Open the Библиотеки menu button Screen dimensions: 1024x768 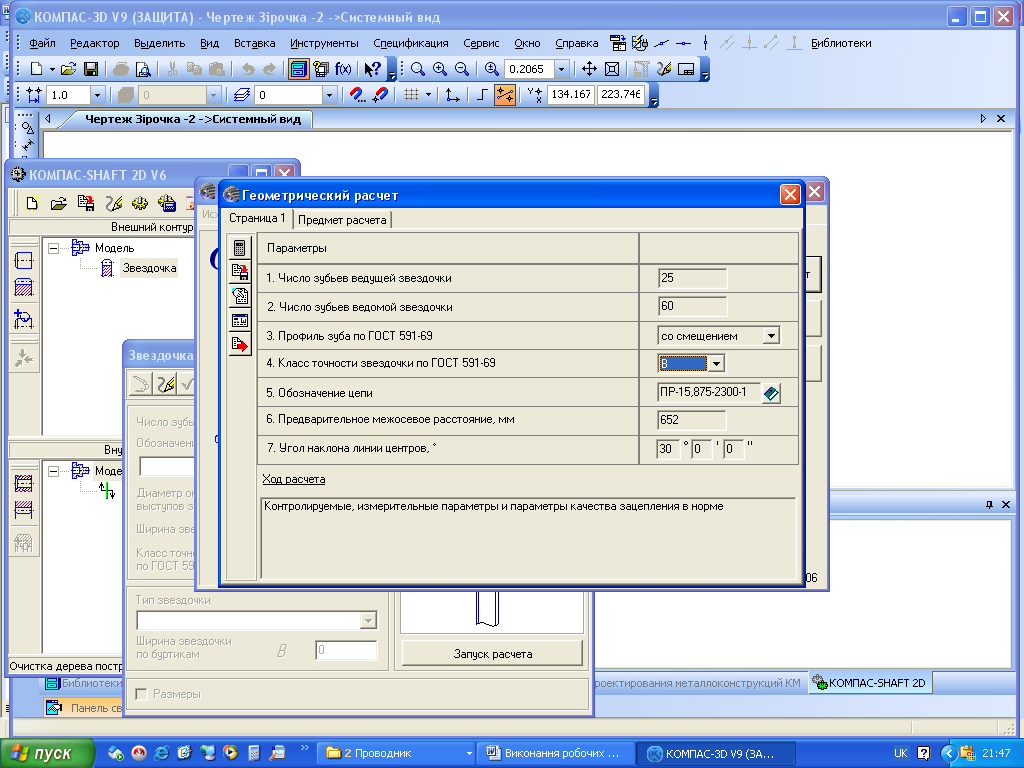coord(841,43)
